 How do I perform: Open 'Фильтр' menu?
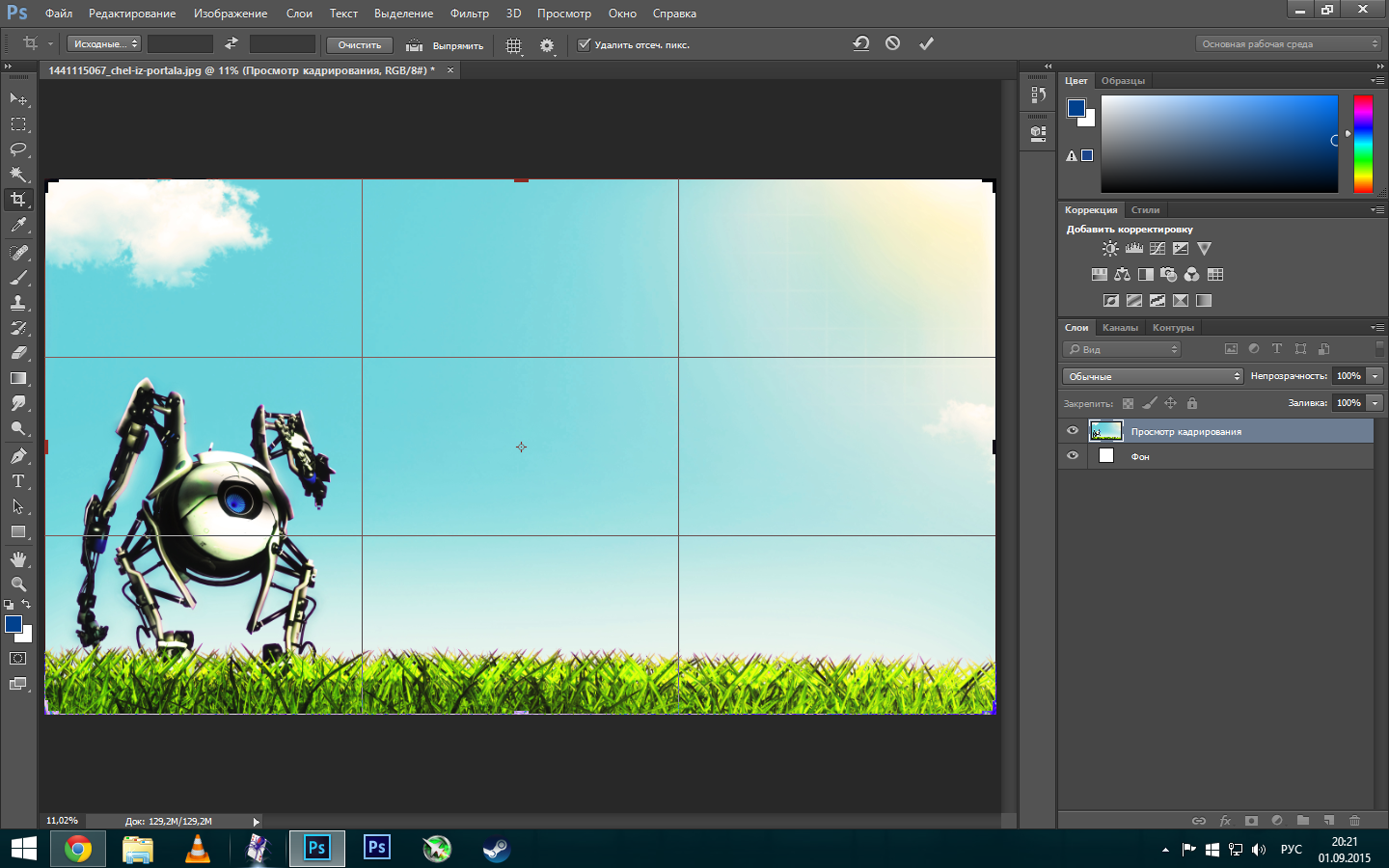[470, 14]
